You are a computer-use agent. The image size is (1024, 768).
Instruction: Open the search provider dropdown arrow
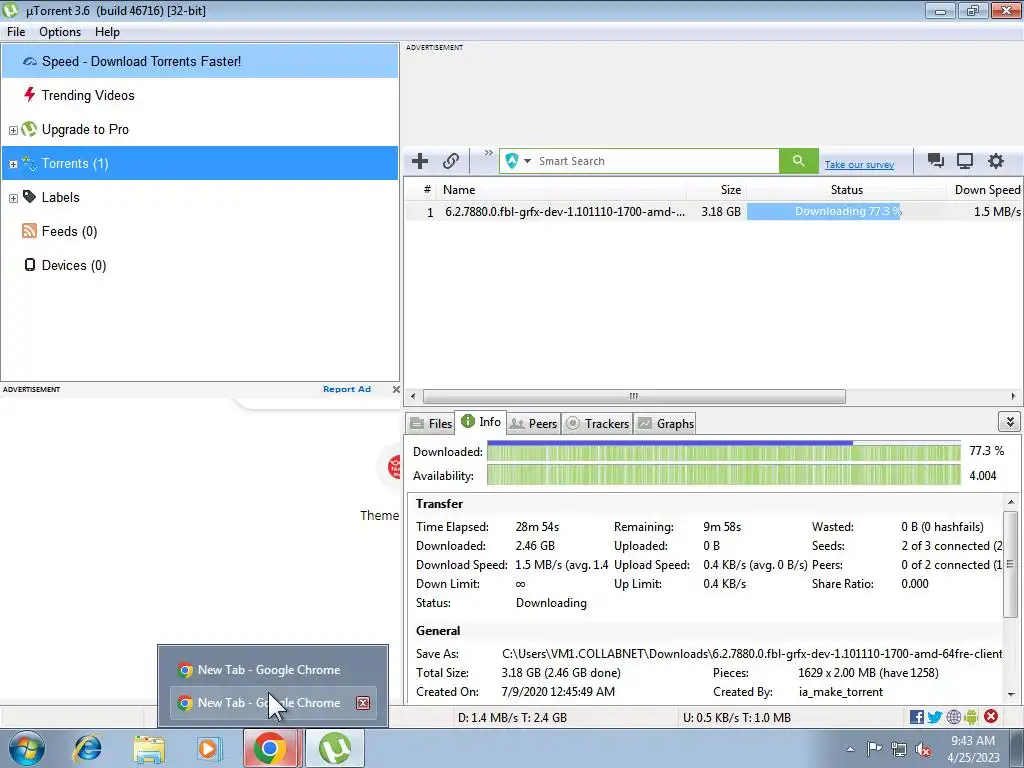point(527,161)
